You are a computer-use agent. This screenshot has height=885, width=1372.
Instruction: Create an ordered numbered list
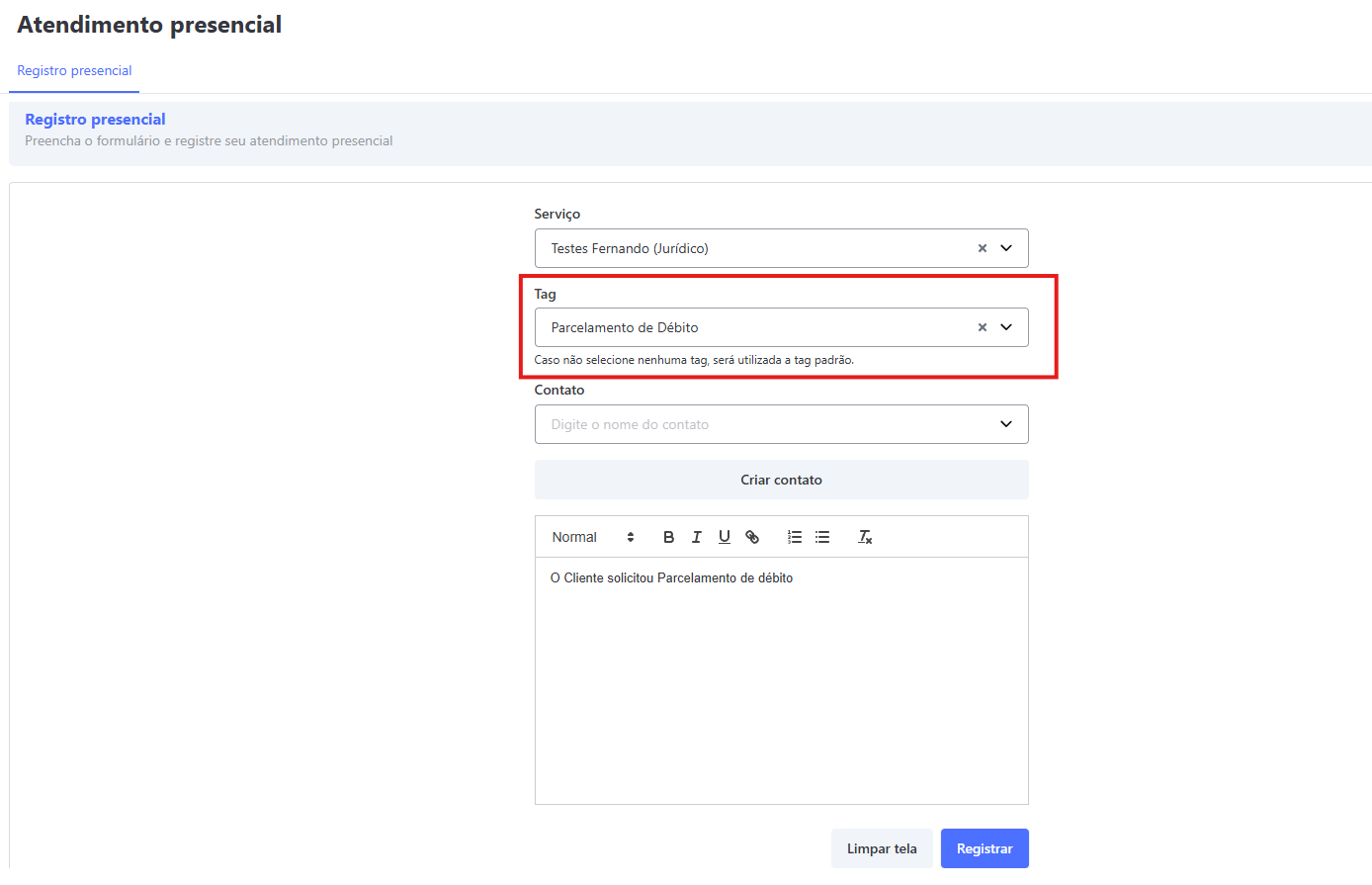[x=794, y=536]
